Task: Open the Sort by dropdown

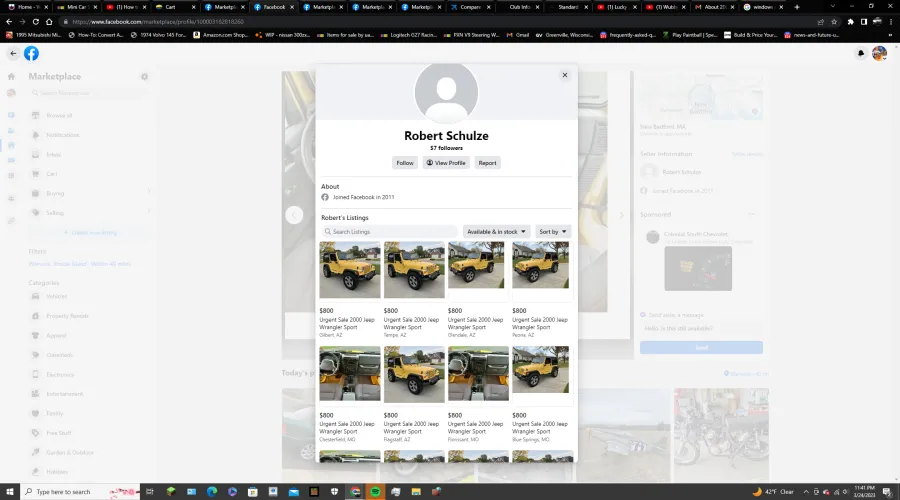Action: click(553, 232)
